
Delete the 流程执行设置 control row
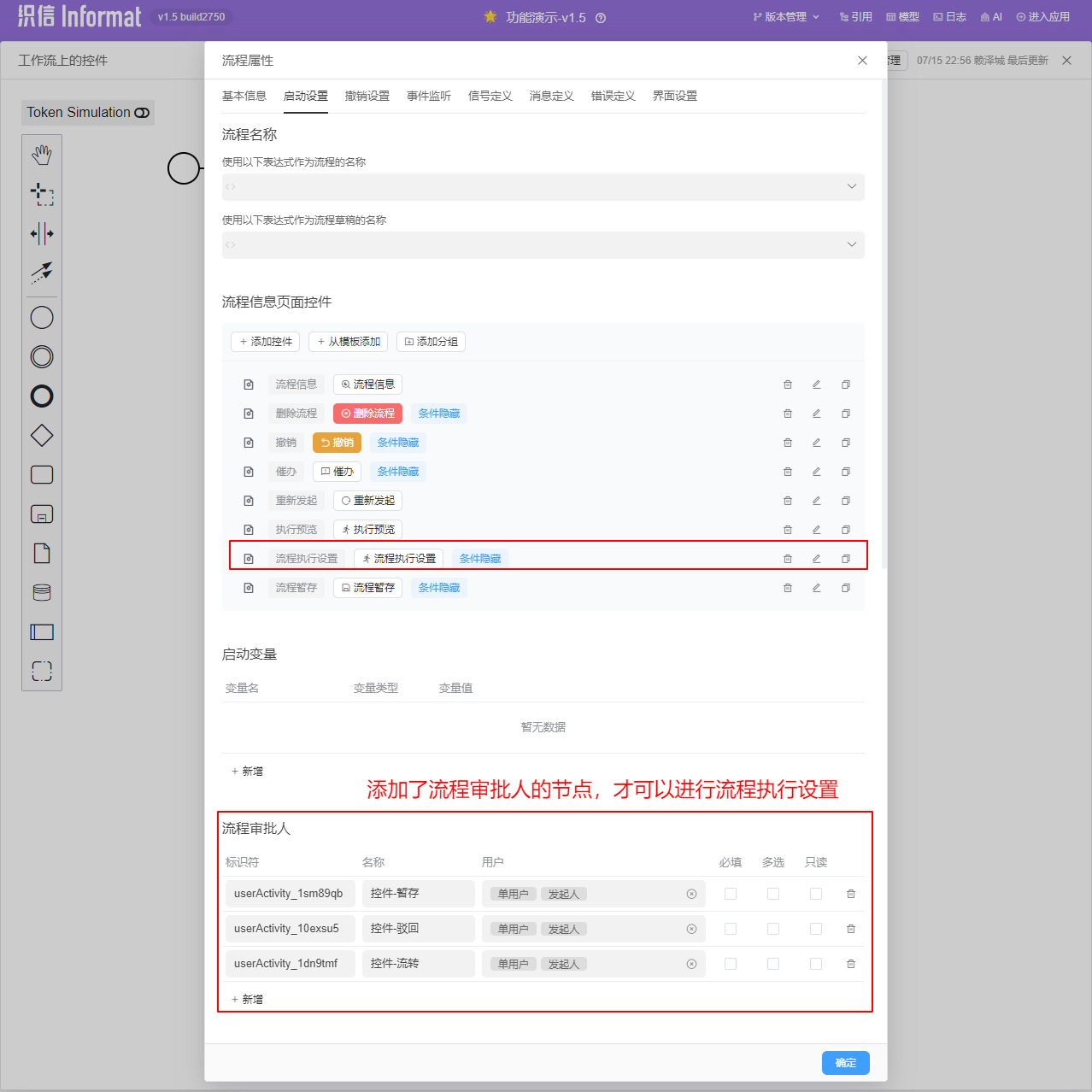788,559
